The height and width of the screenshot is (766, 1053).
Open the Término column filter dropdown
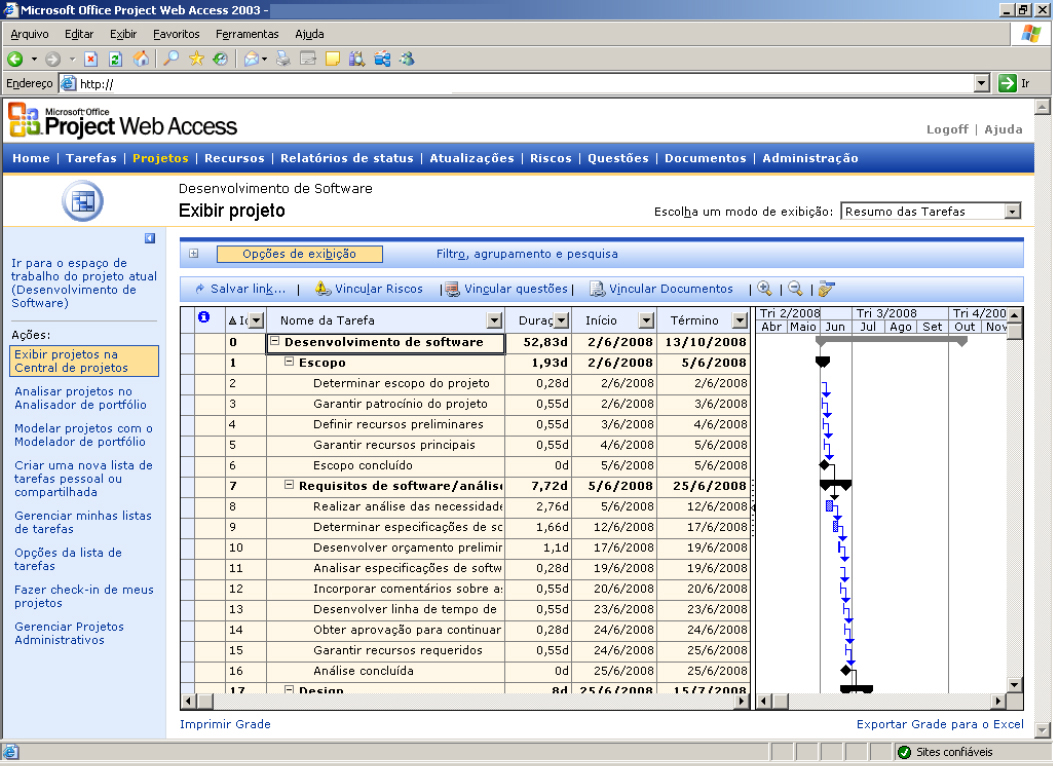pos(739,321)
